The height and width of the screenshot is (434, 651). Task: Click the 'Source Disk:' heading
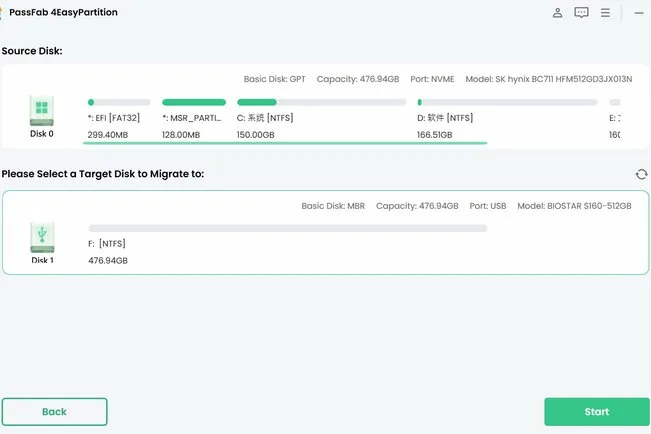pyautogui.click(x=32, y=51)
